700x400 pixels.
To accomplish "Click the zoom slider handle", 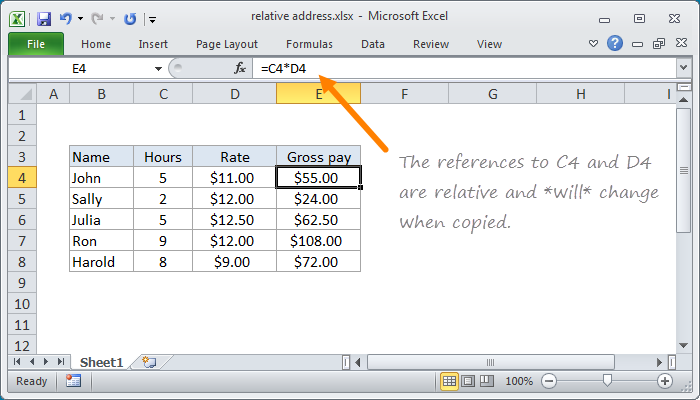I will coord(606,381).
